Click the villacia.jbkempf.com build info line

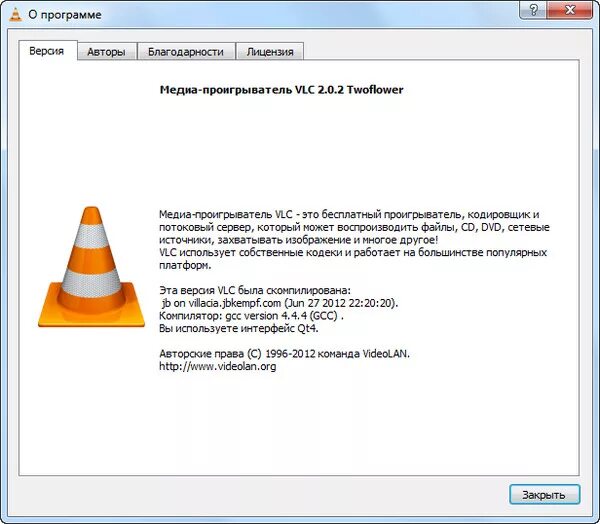coord(280,303)
